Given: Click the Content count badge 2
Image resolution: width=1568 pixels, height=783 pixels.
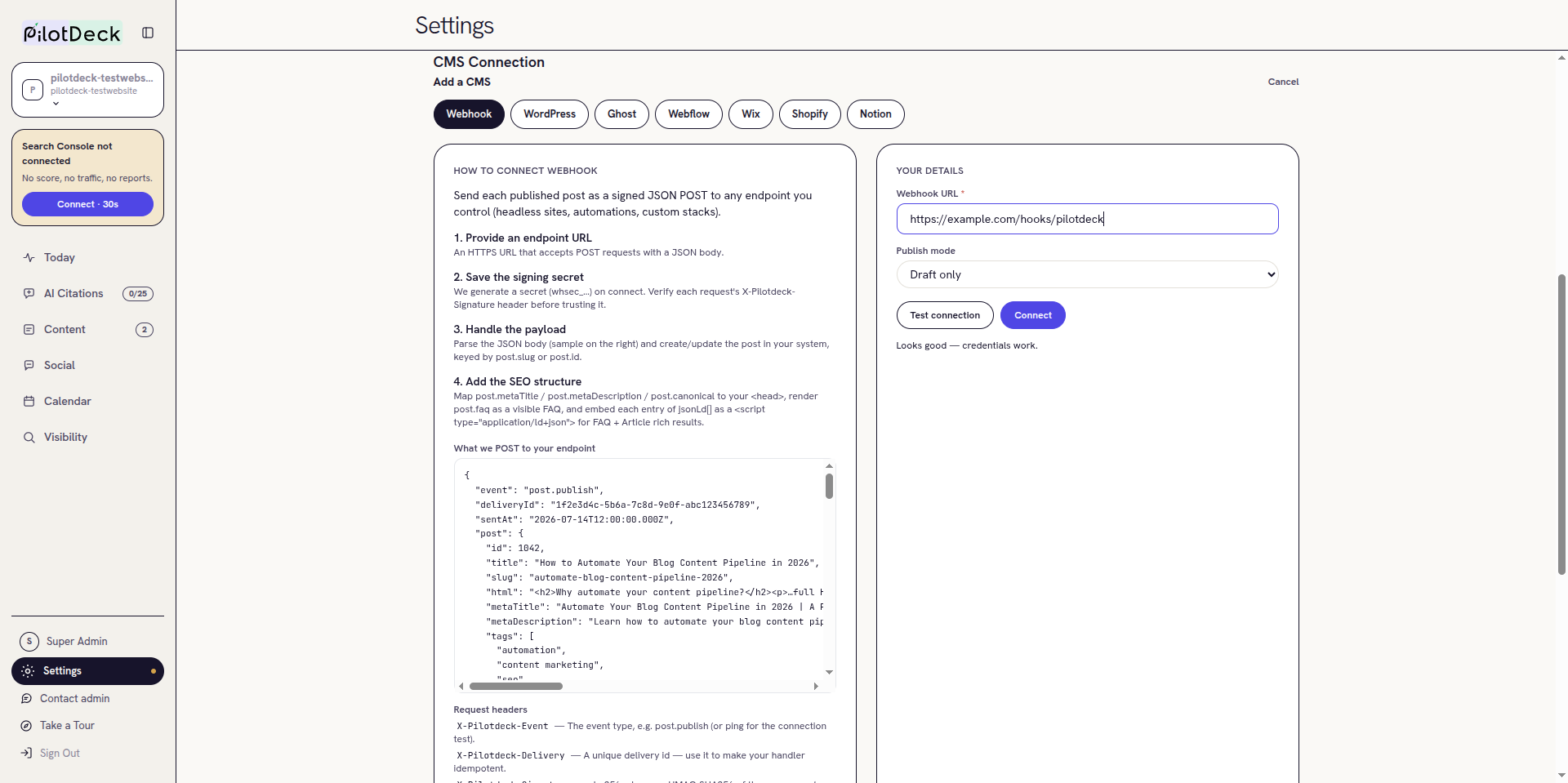Looking at the screenshot, I should (x=145, y=330).
